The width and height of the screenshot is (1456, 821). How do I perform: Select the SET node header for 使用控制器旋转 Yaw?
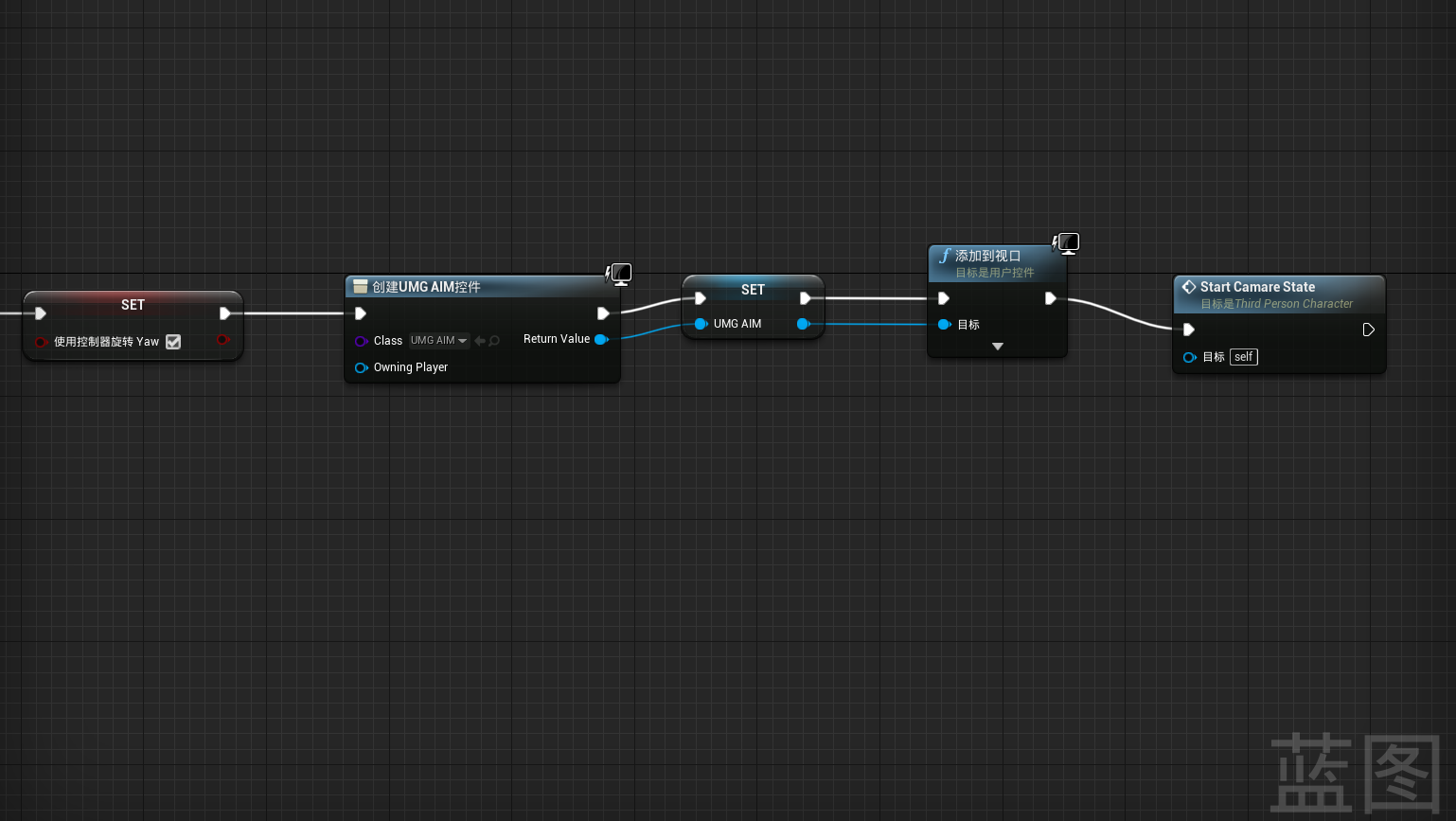pyautogui.click(x=133, y=305)
